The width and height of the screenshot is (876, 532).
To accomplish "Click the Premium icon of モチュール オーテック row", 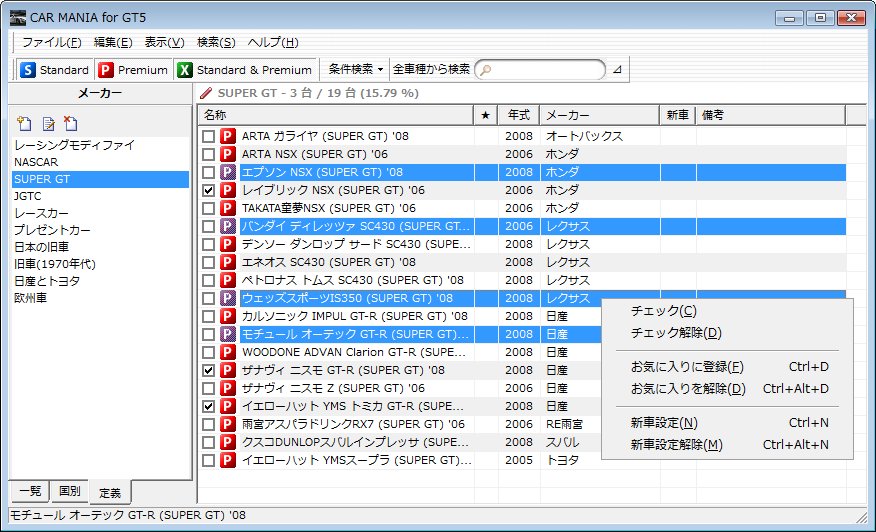I will coord(227,334).
